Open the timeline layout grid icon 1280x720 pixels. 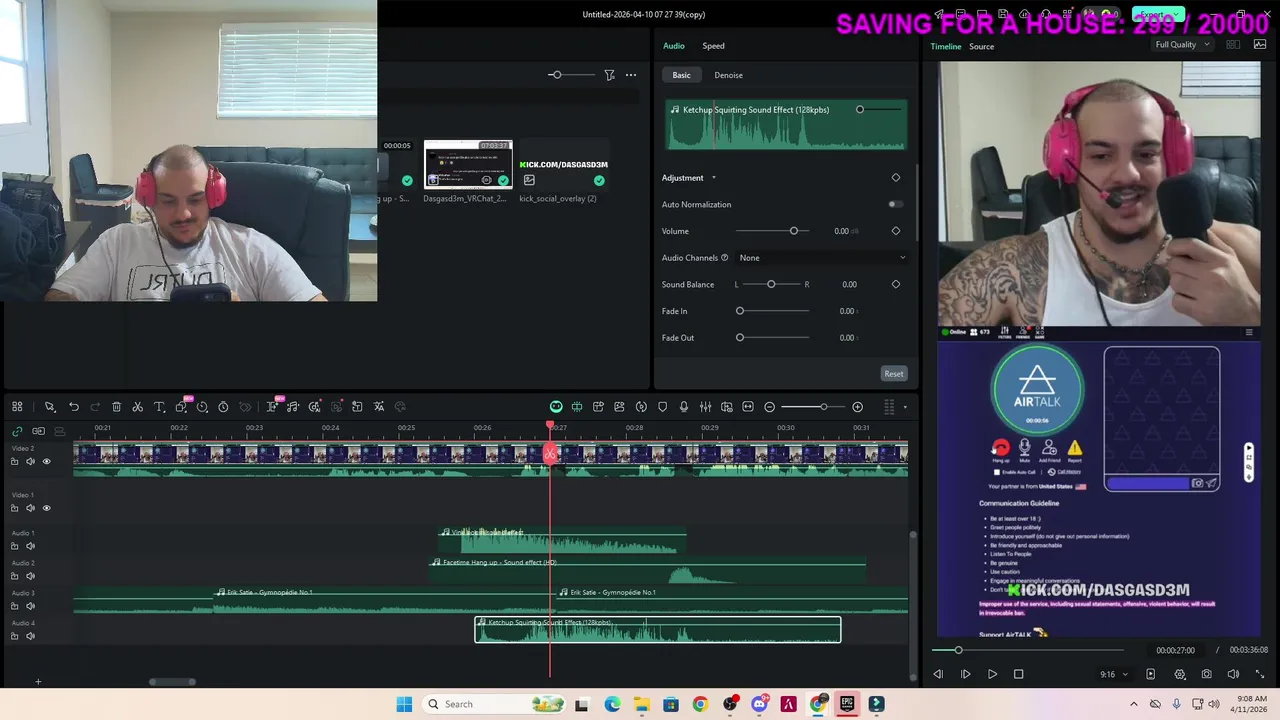(x=17, y=407)
